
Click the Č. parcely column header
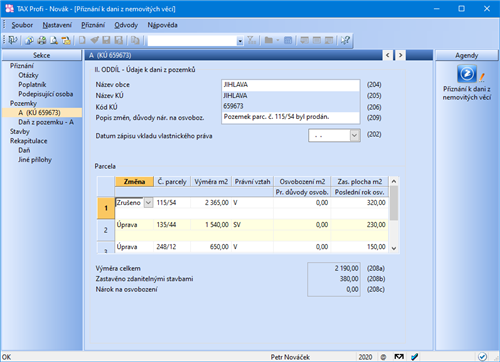(172, 181)
